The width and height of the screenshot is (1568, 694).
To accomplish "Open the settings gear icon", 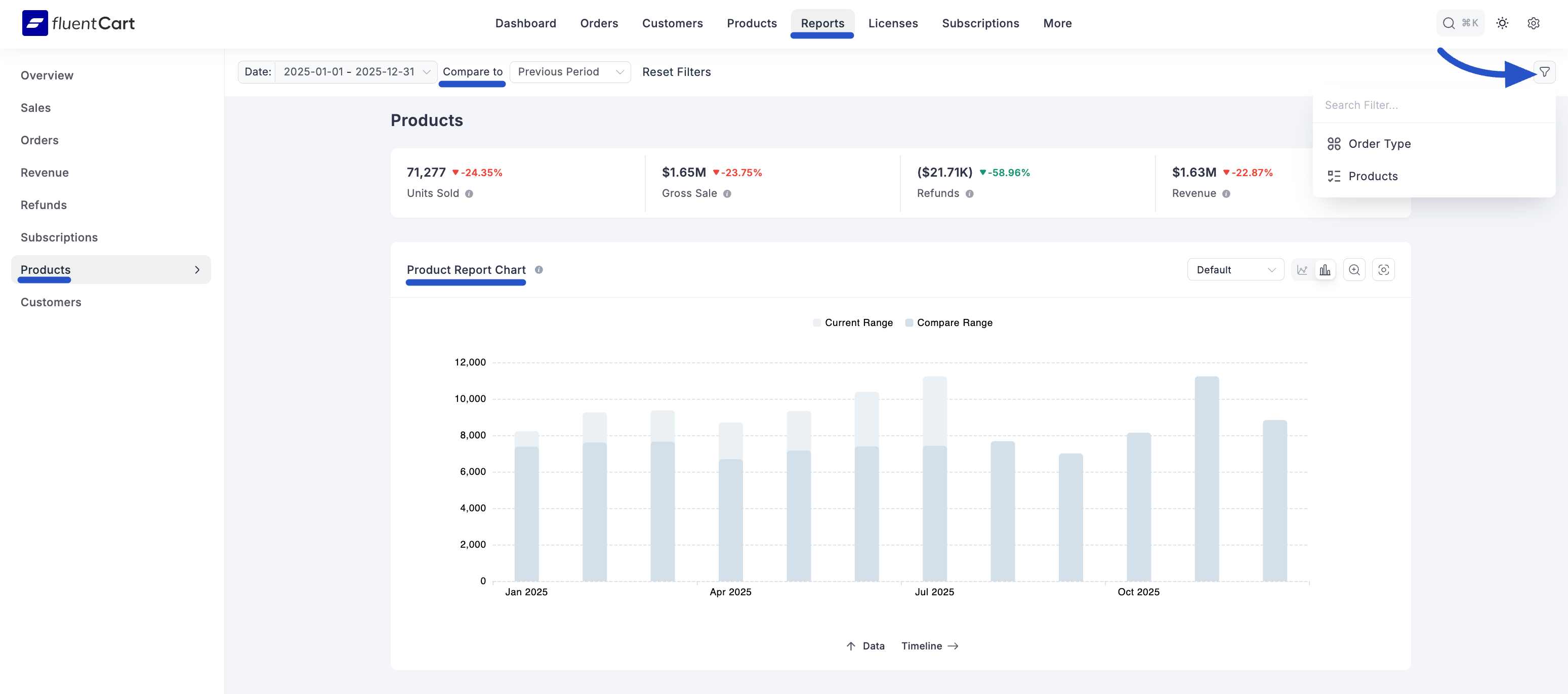I will (x=1533, y=22).
